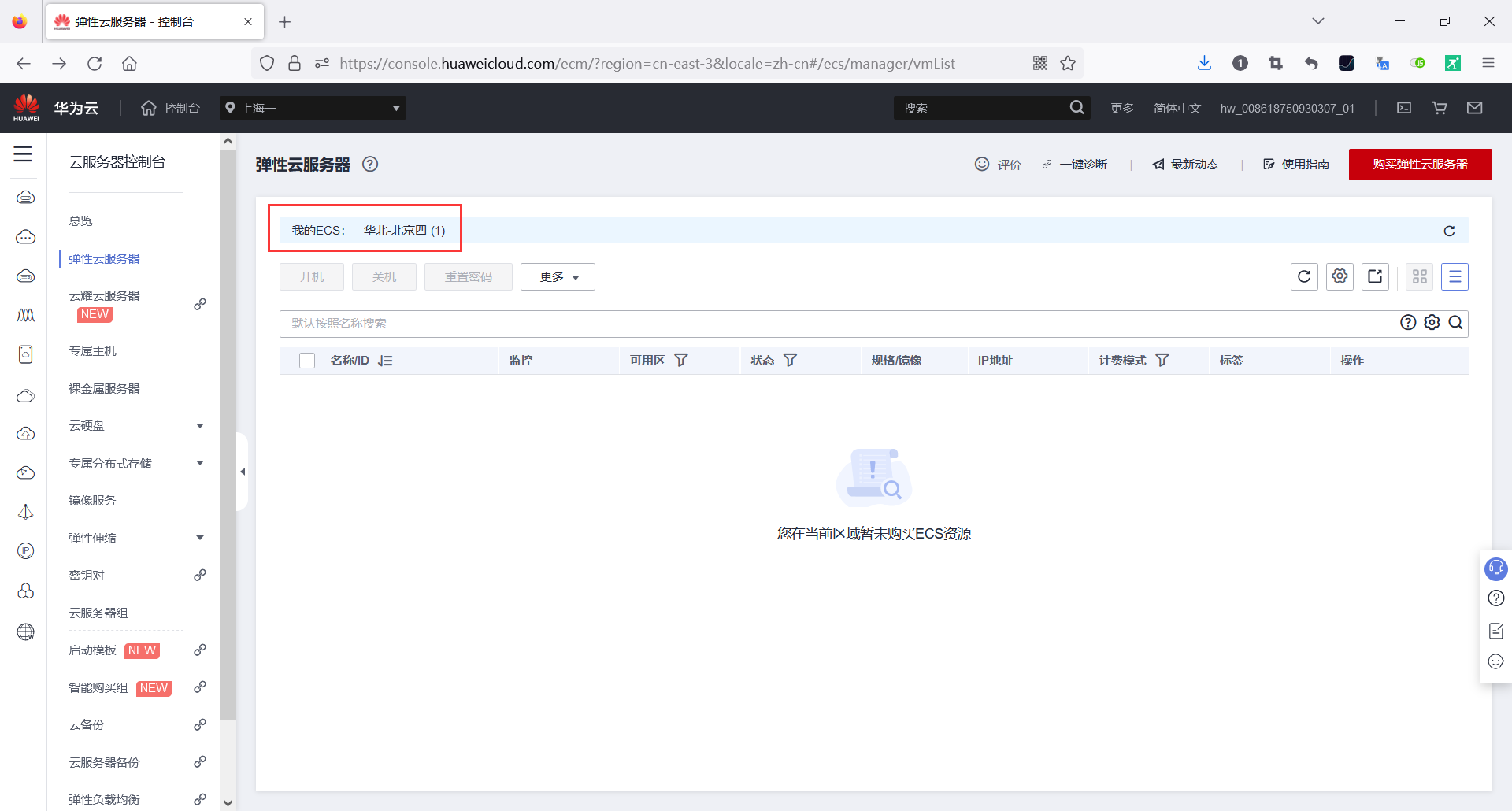
Task: Click the 控制台 home link
Action: [x=170, y=108]
